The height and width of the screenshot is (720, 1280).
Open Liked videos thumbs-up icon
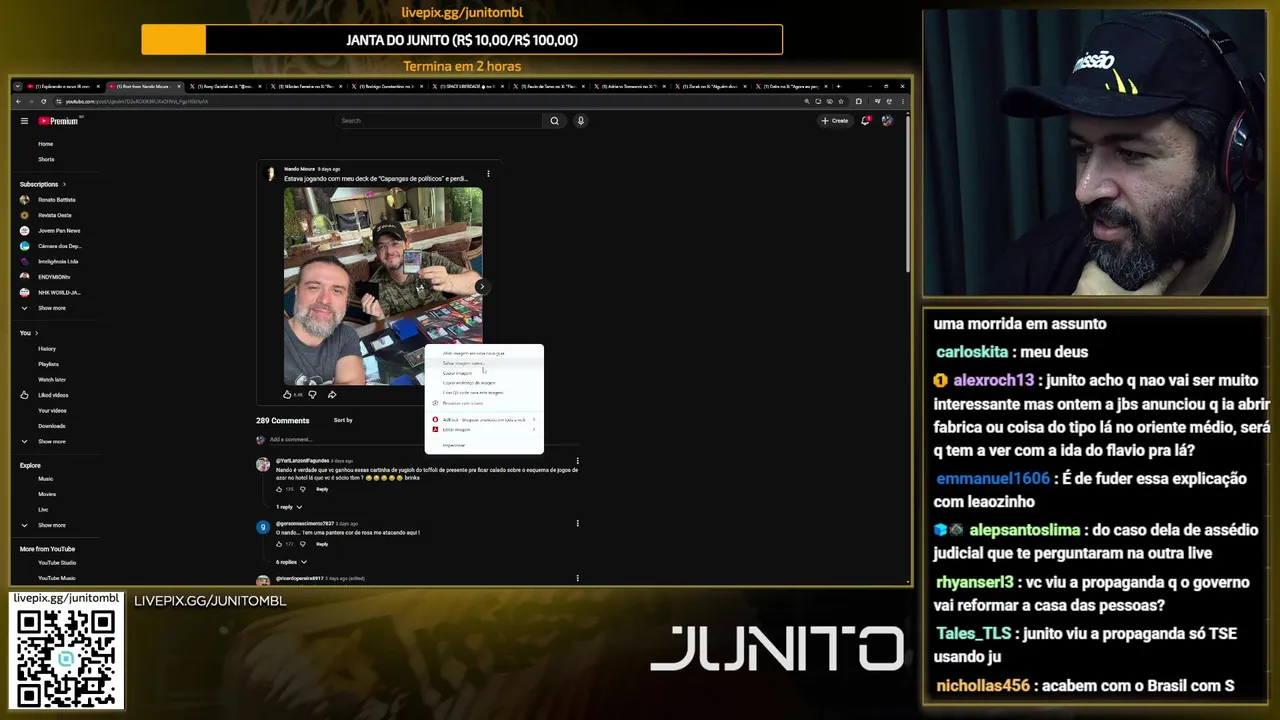tap(25, 395)
